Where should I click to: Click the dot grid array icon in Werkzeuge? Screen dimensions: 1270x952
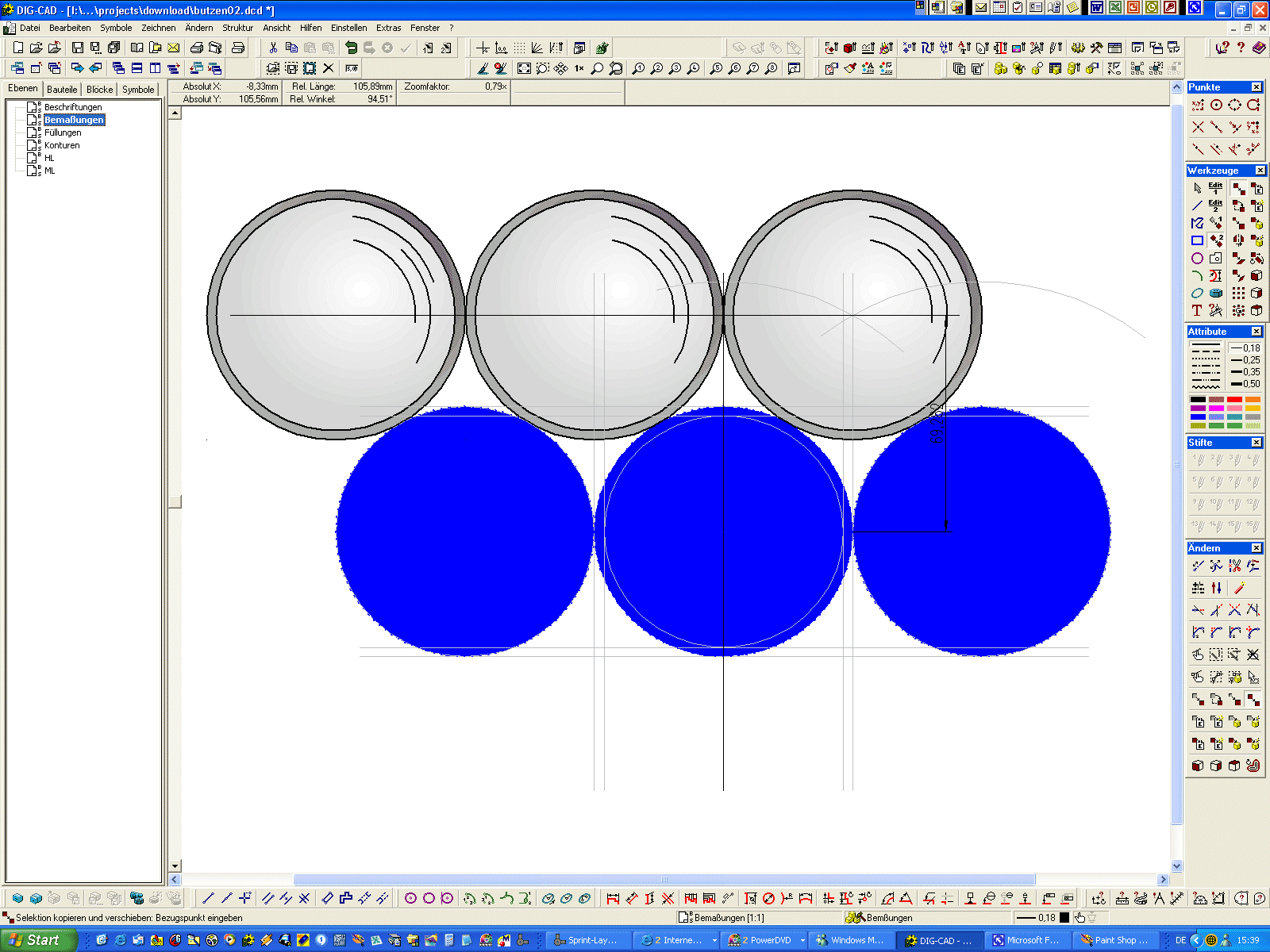[x=1238, y=293]
